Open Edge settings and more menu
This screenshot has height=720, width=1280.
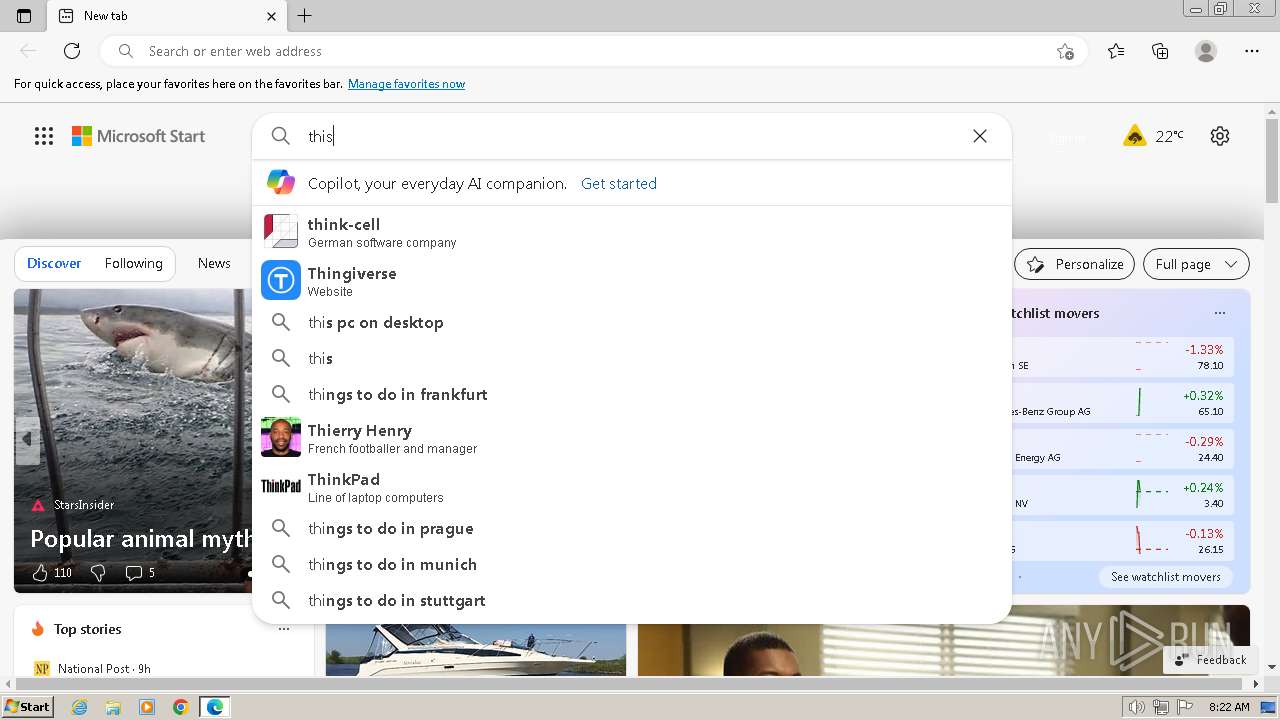[x=1252, y=51]
